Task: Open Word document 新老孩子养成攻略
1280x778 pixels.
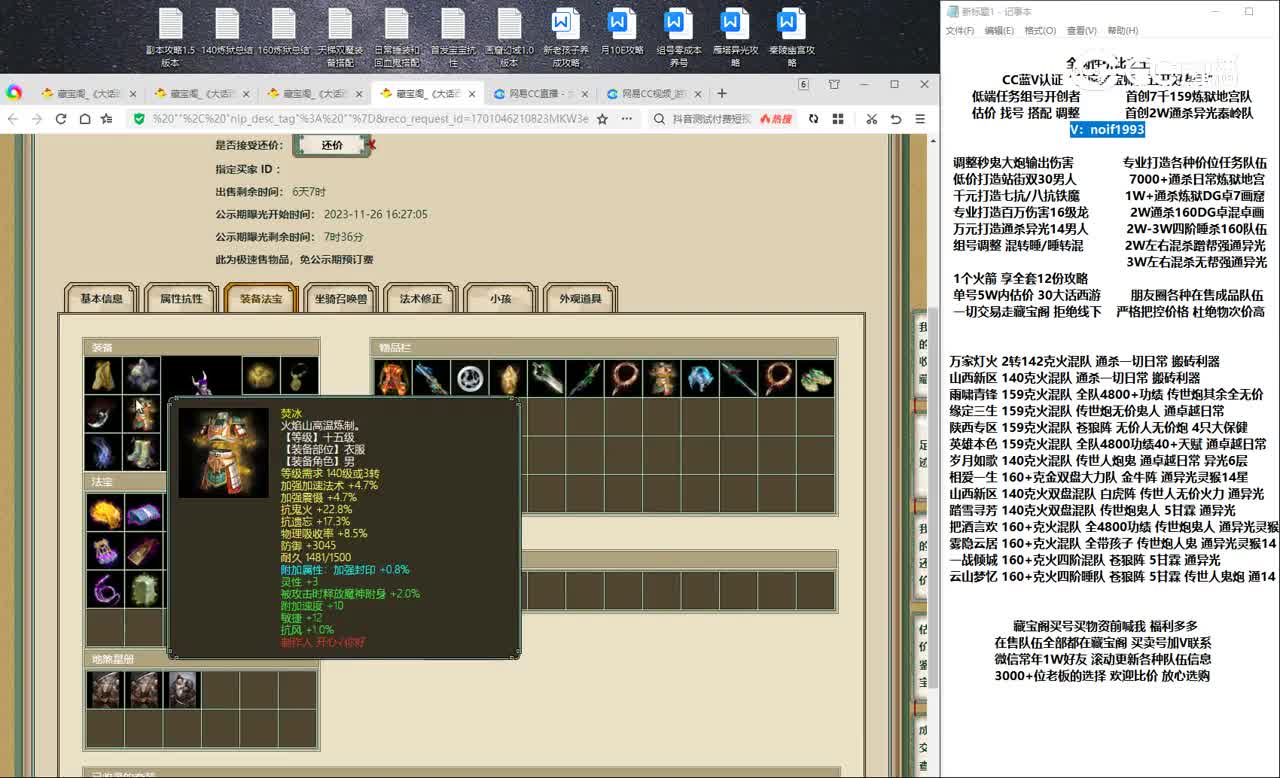Action: click(564, 37)
